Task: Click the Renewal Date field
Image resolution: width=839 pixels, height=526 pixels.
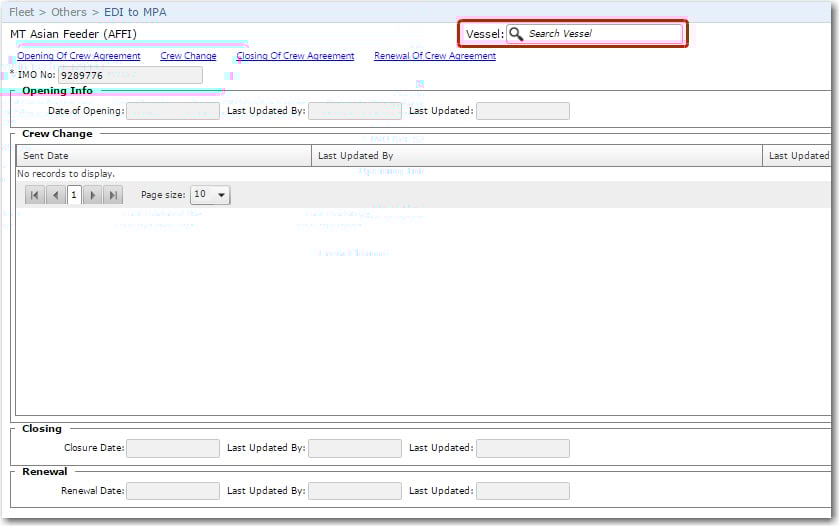Action: pyautogui.click(x=172, y=491)
